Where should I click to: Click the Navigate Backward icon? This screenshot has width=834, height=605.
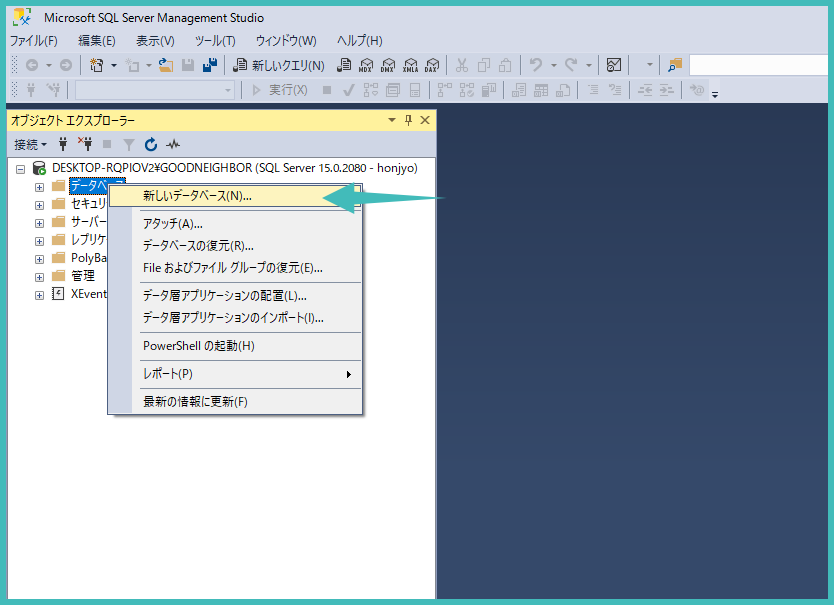pos(32,65)
